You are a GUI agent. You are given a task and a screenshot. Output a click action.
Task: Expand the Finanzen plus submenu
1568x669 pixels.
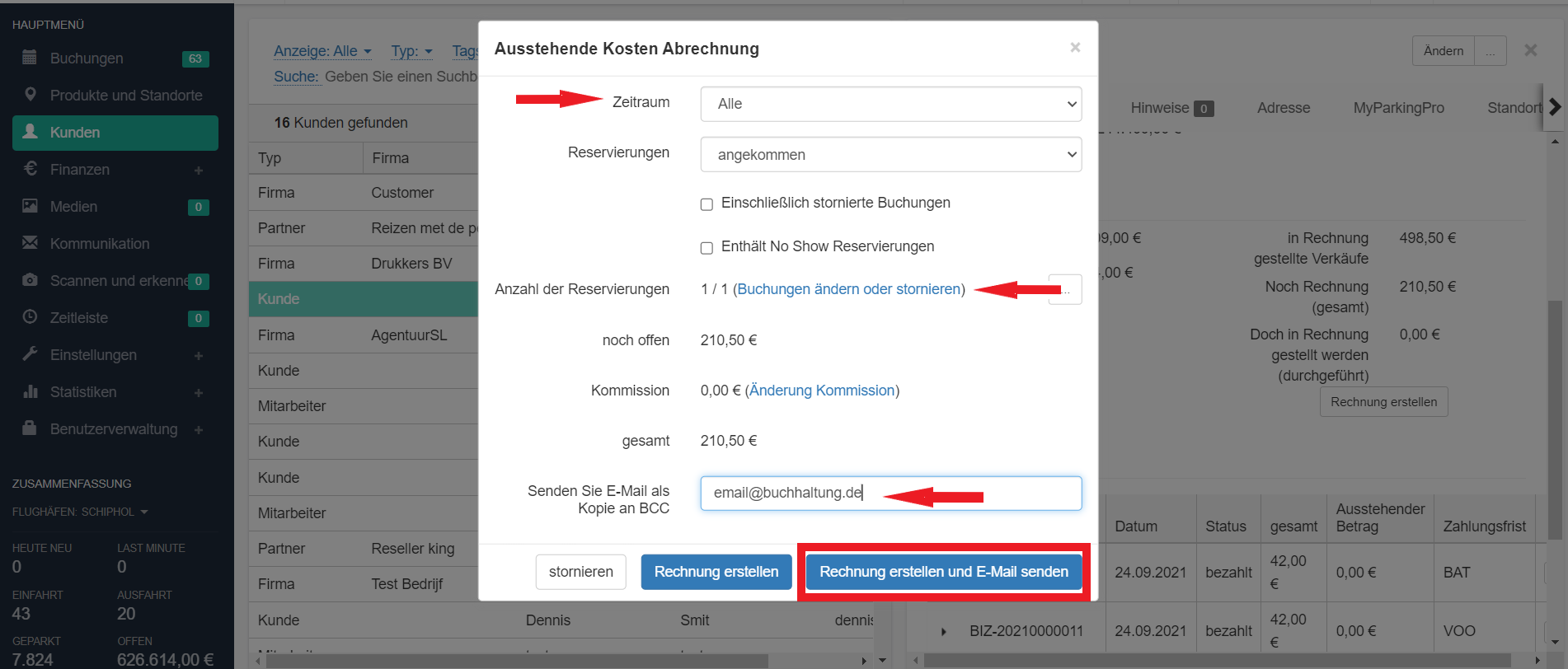pyautogui.click(x=199, y=171)
